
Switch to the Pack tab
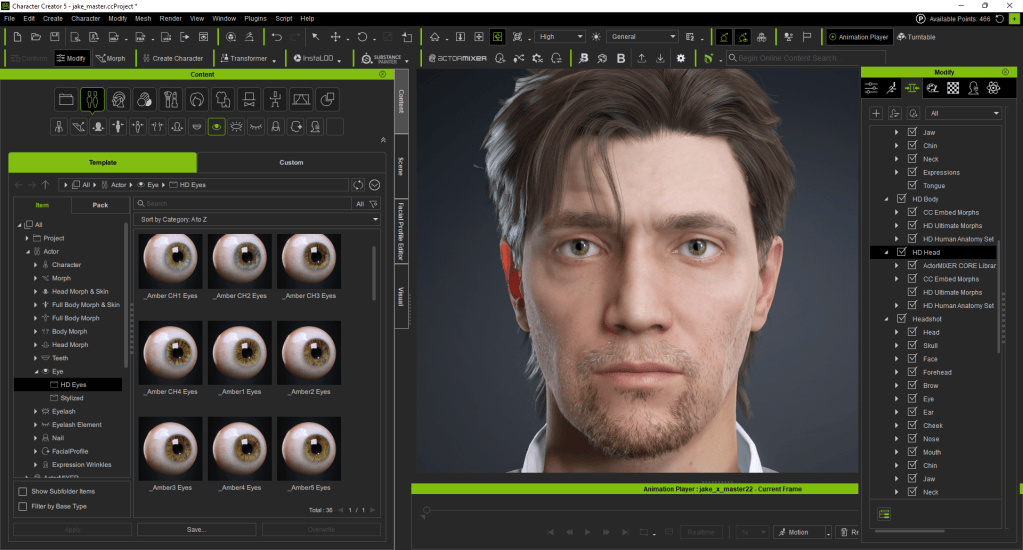(100, 205)
